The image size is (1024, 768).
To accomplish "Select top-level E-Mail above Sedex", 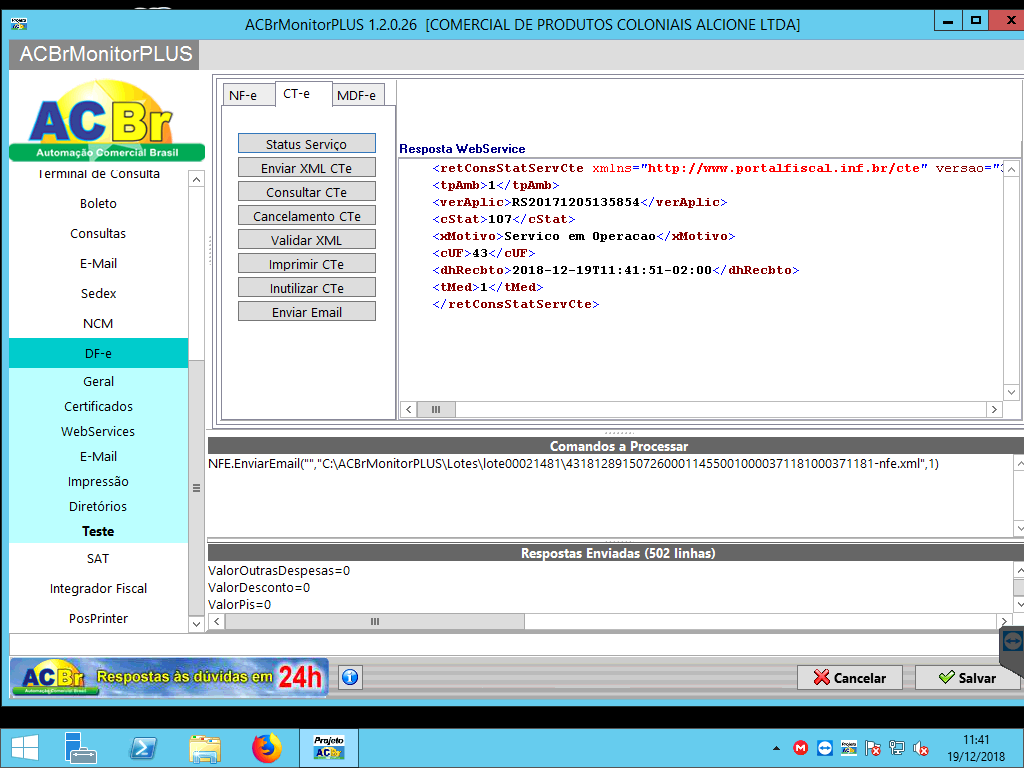I will point(99,263).
